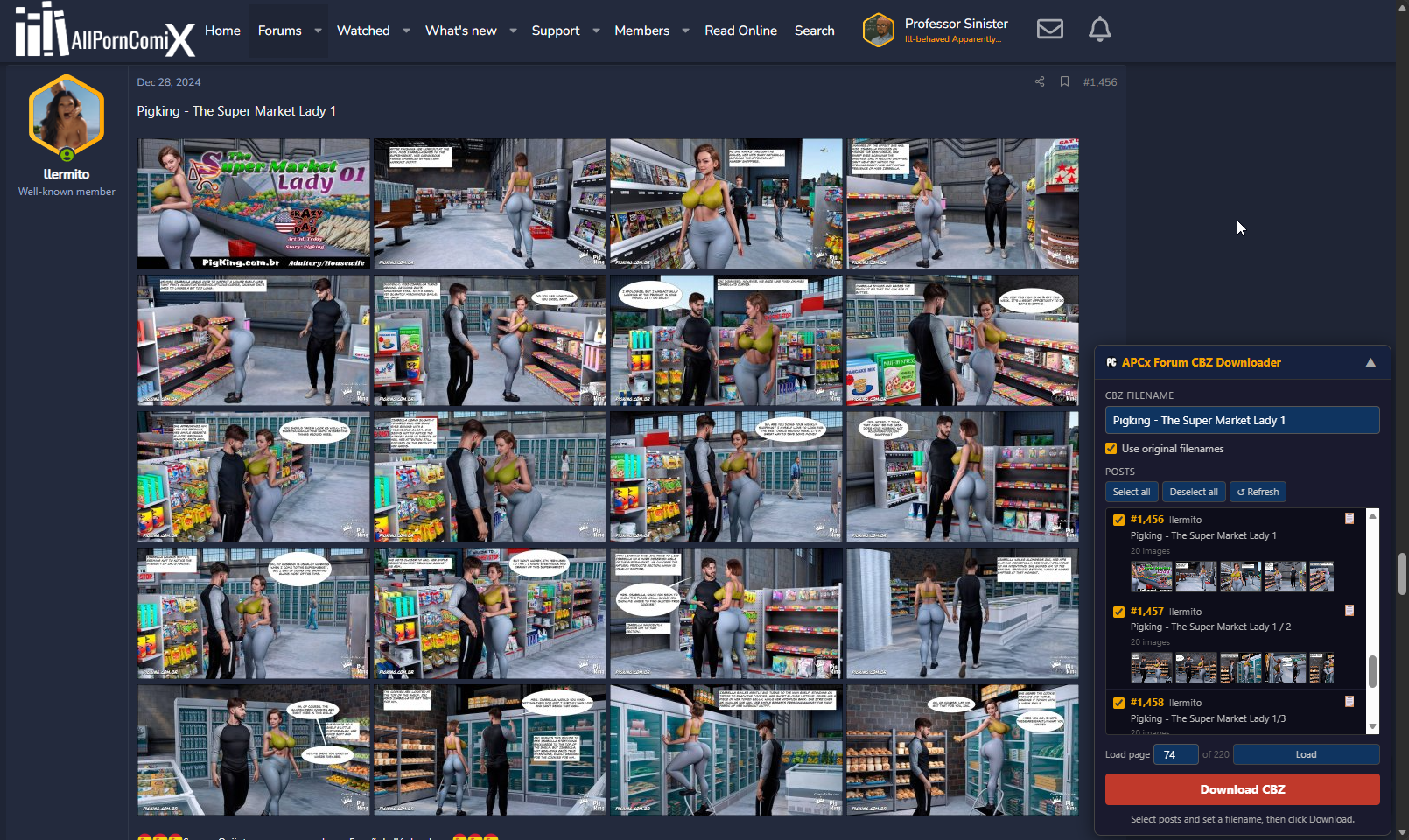The image size is (1409, 840).
Task: Click the page scrollbar down arrow
Action: (x=1402, y=833)
